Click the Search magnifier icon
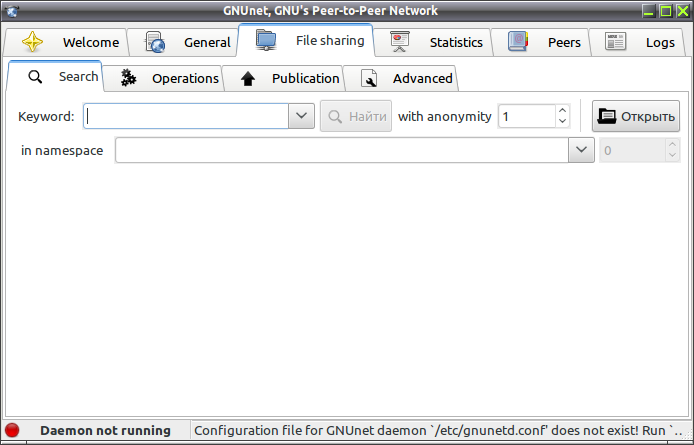The height and width of the screenshot is (445, 694). [35, 77]
